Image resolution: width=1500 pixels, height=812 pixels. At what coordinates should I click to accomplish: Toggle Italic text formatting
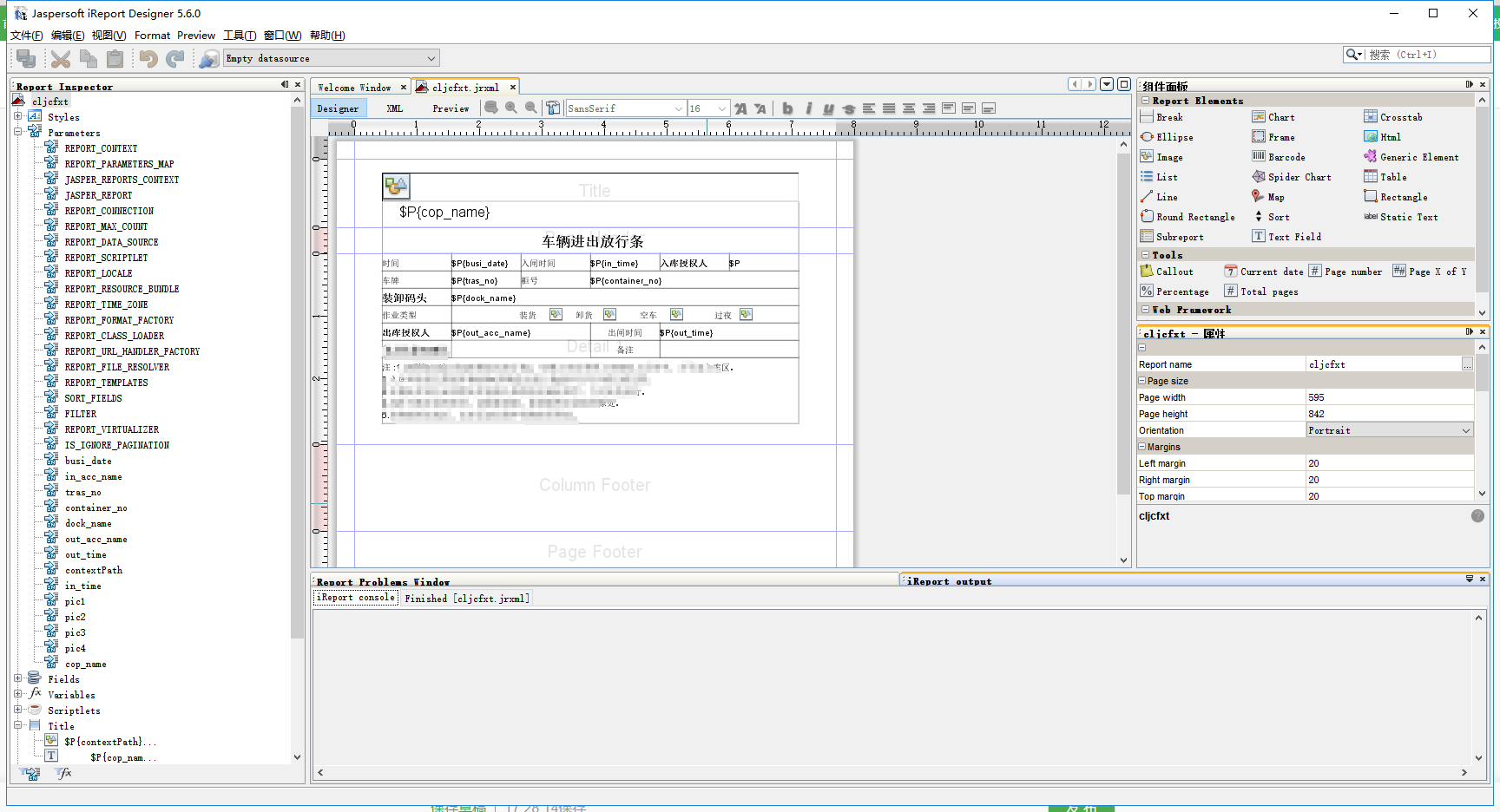(x=808, y=108)
